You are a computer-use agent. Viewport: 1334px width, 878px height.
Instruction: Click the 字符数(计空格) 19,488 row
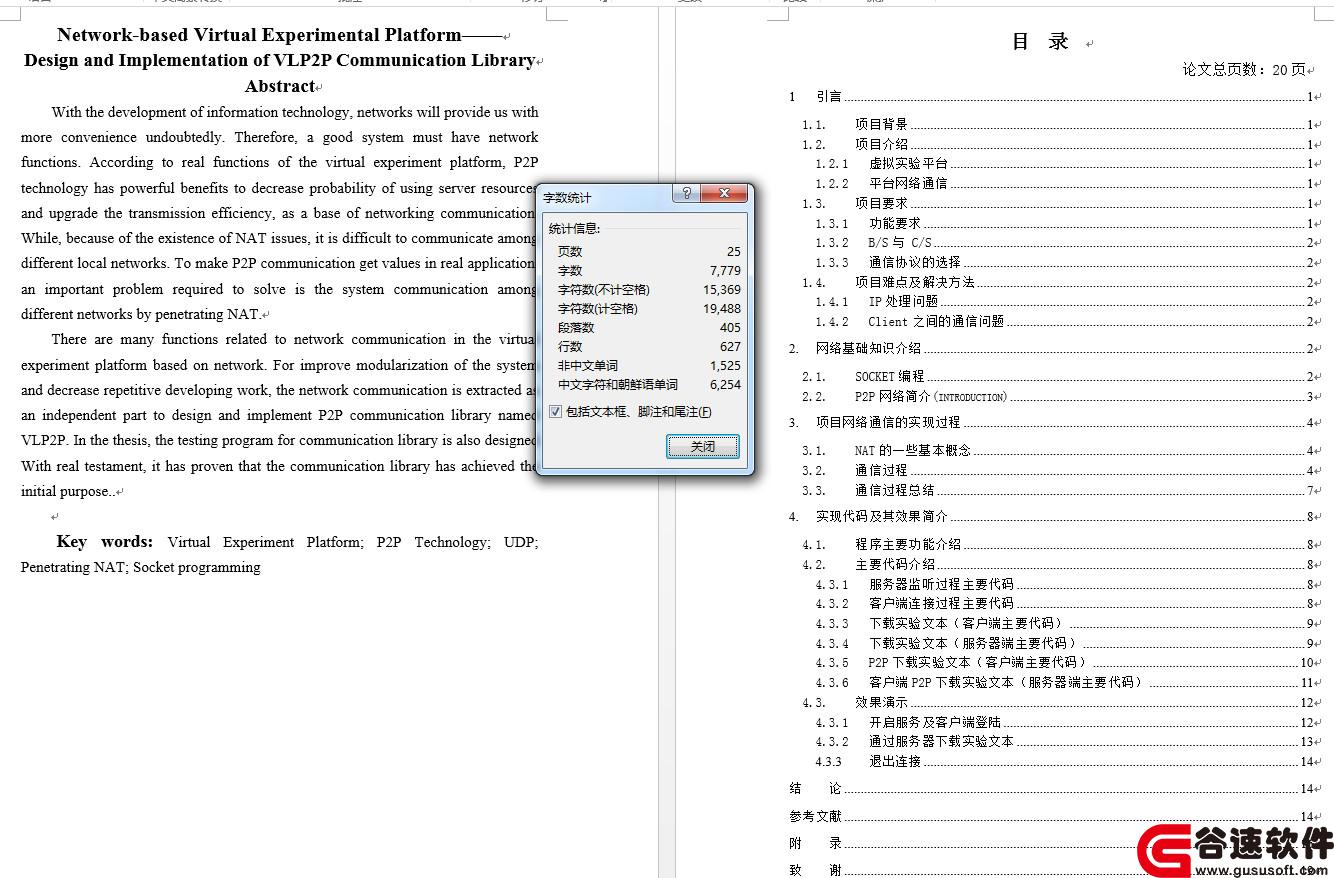pyautogui.click(x=649, y=309)
